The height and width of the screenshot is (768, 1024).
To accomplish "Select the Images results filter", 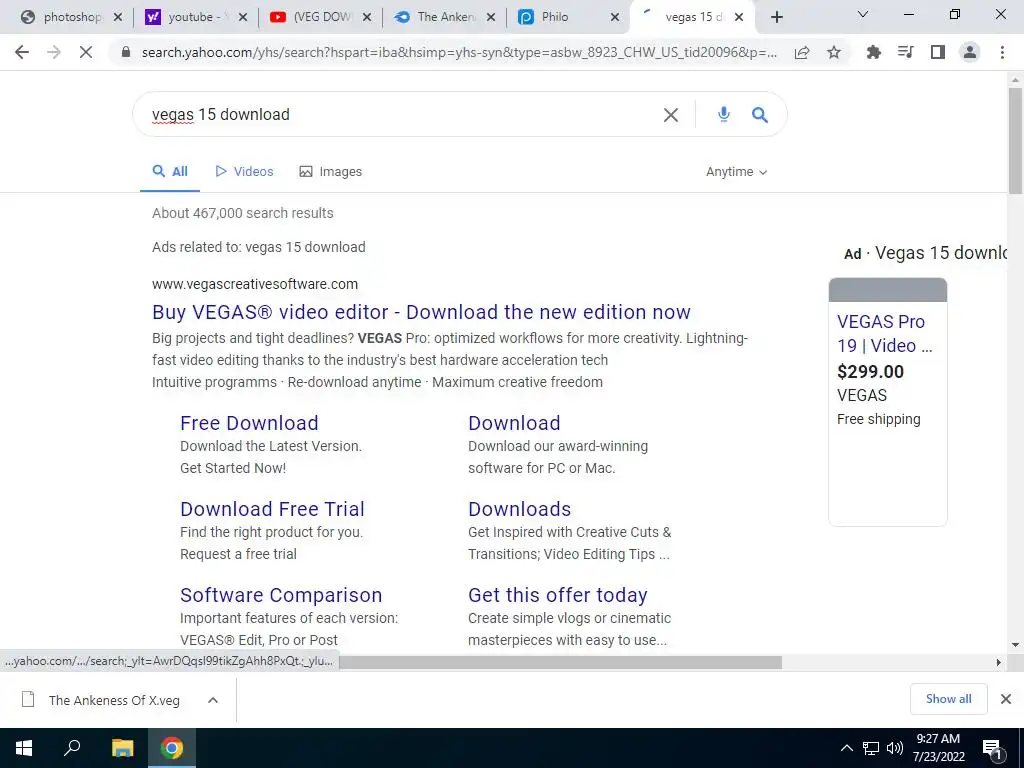I will click(330, 172).
